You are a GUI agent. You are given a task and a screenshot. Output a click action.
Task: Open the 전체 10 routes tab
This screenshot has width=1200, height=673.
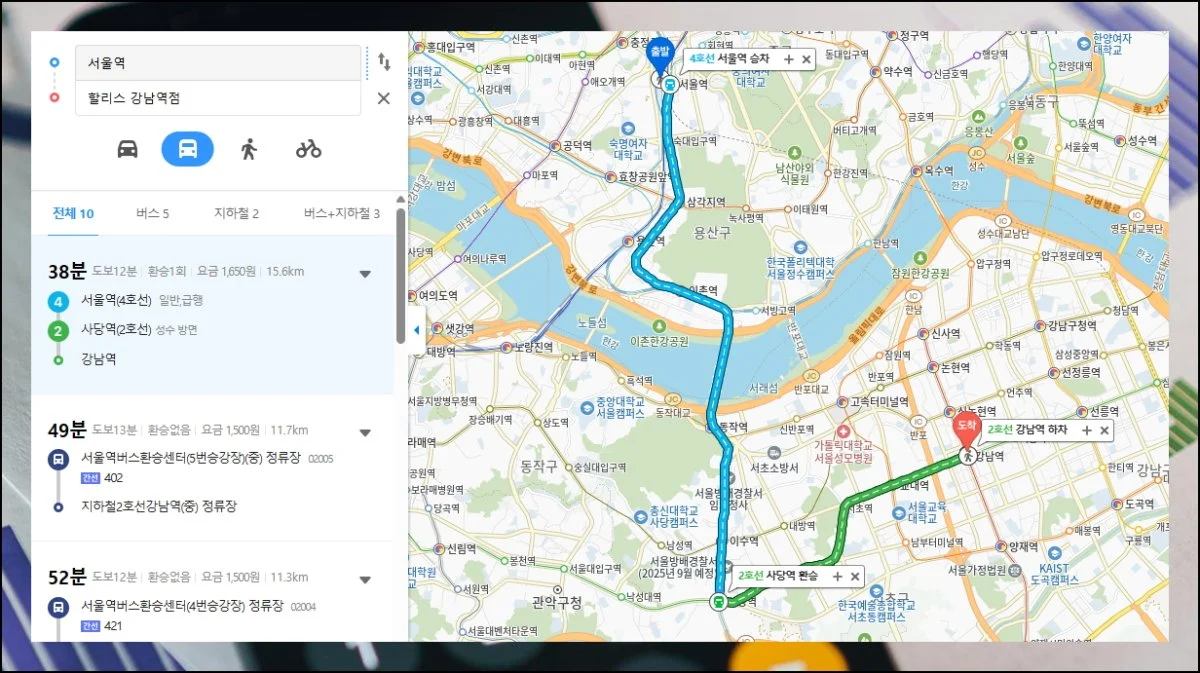73,213
